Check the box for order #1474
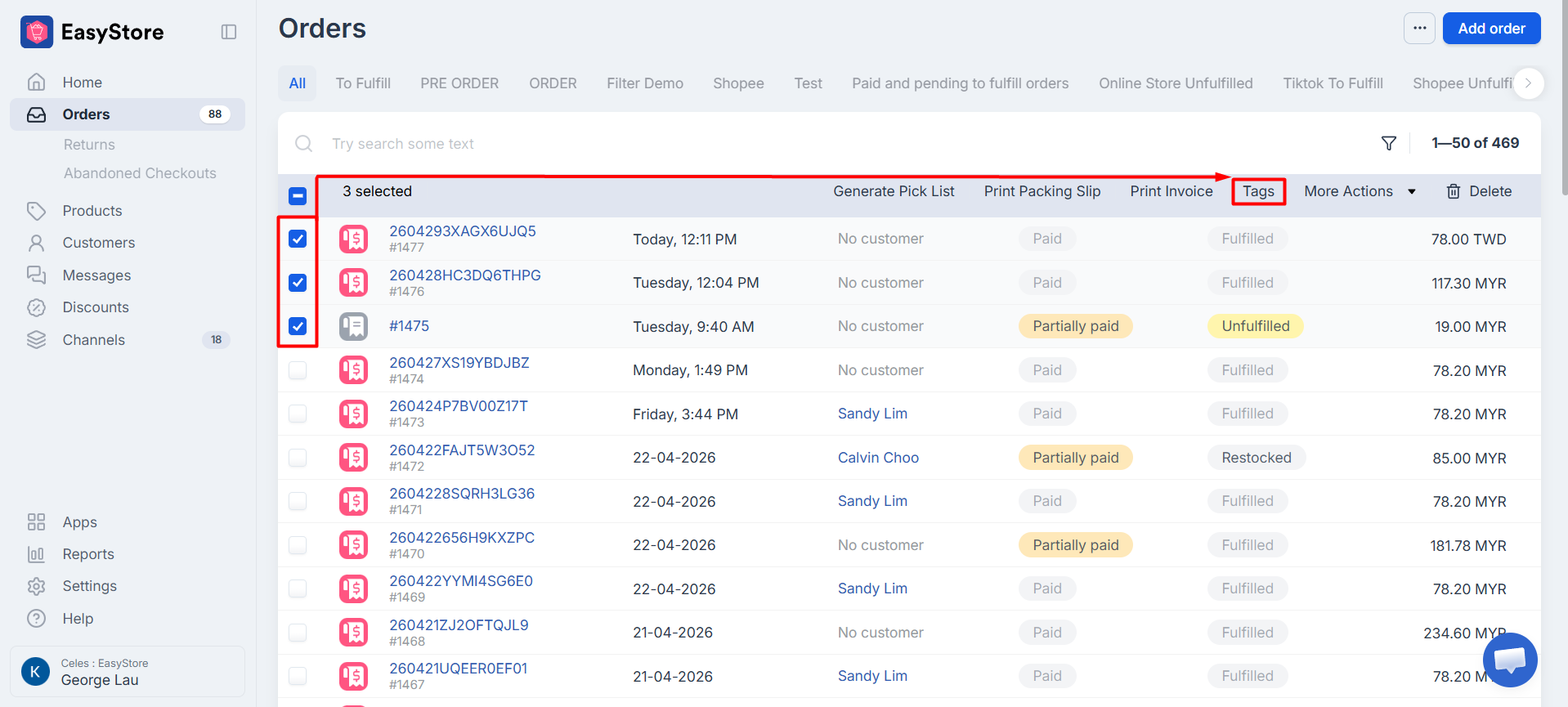 (298, 370)
